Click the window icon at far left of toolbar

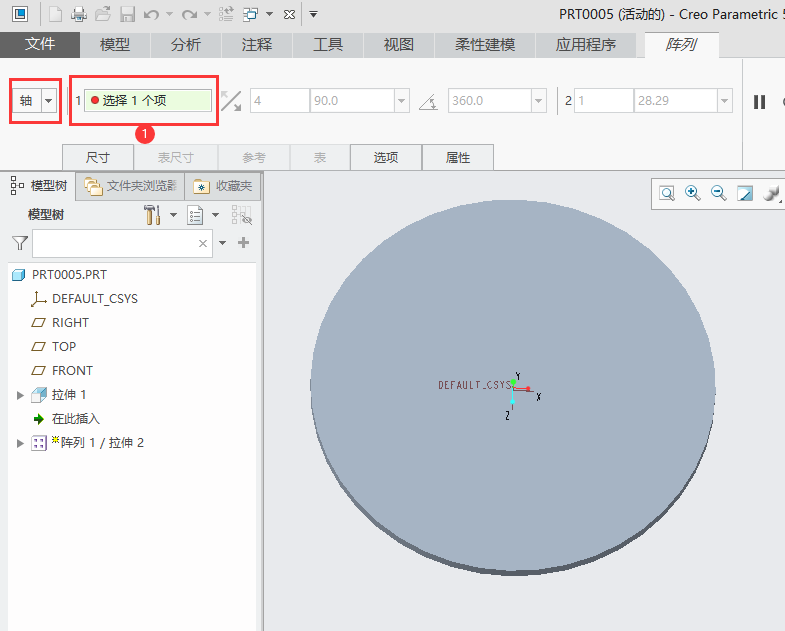click(x=20, y=14)
